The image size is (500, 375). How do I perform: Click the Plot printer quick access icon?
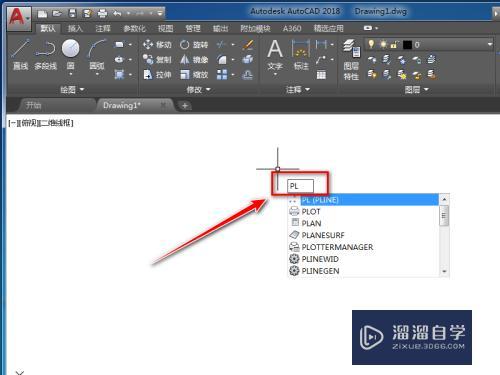point(102,14)
